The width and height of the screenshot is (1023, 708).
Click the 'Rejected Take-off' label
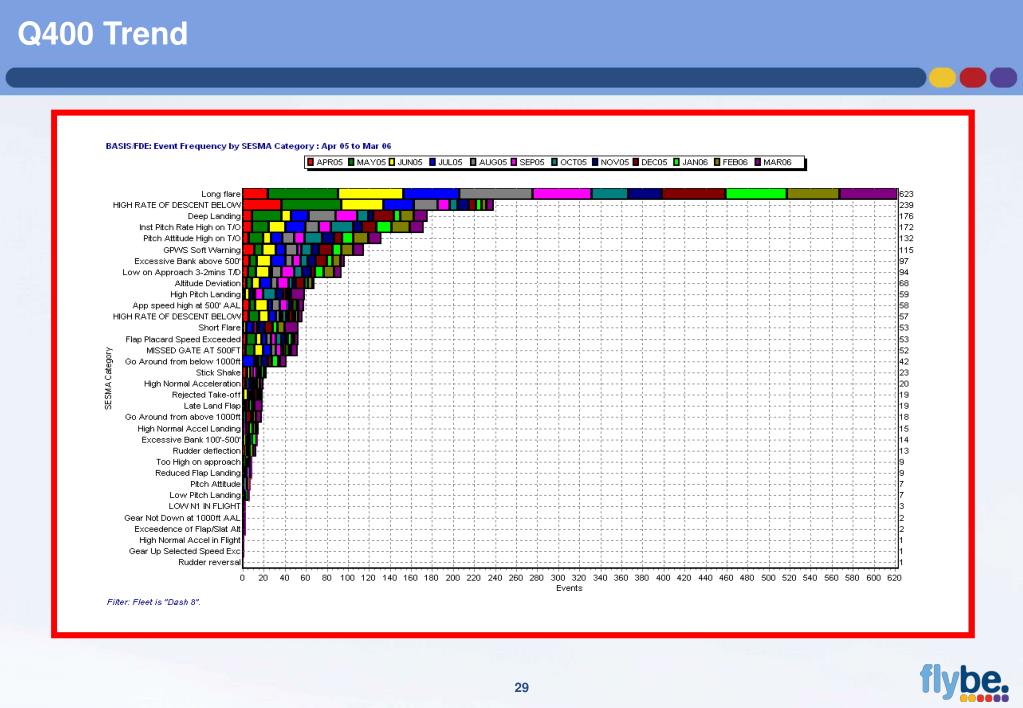pos(206,395)
